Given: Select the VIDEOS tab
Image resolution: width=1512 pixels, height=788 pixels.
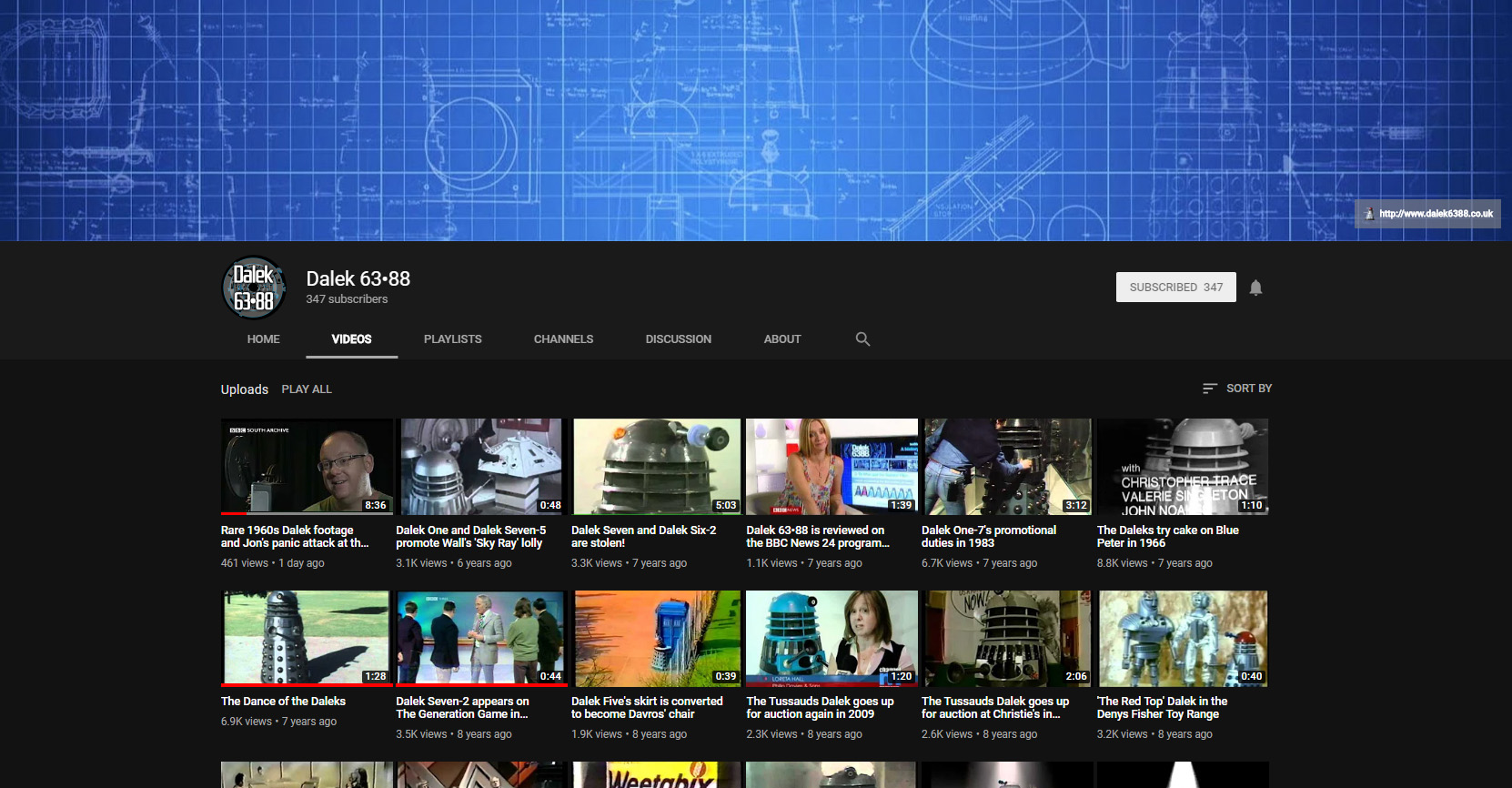Looking at the screenshot, I should tap(351, 338).
